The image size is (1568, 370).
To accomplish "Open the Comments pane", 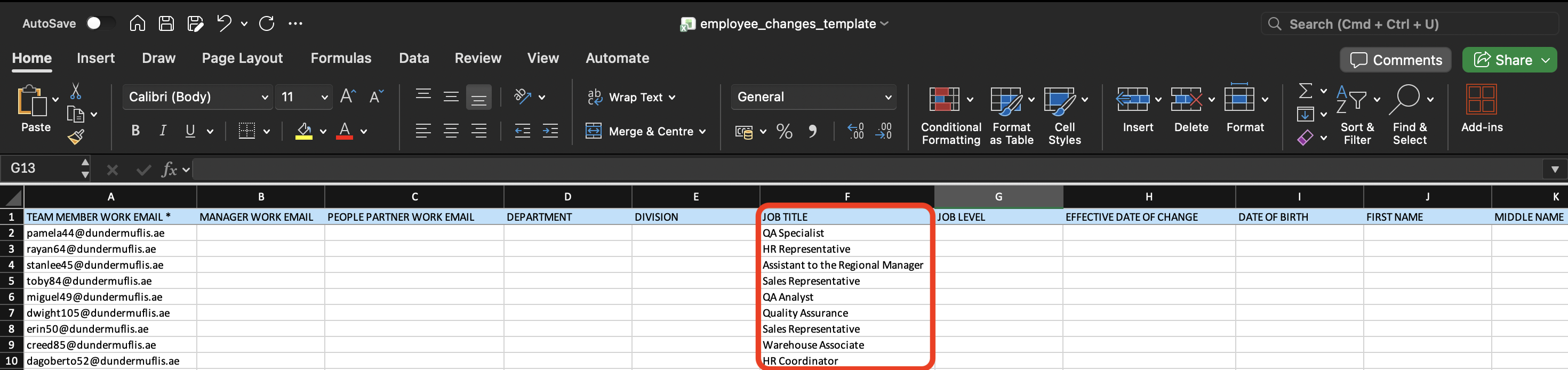I will click(x=1395, y=60).
